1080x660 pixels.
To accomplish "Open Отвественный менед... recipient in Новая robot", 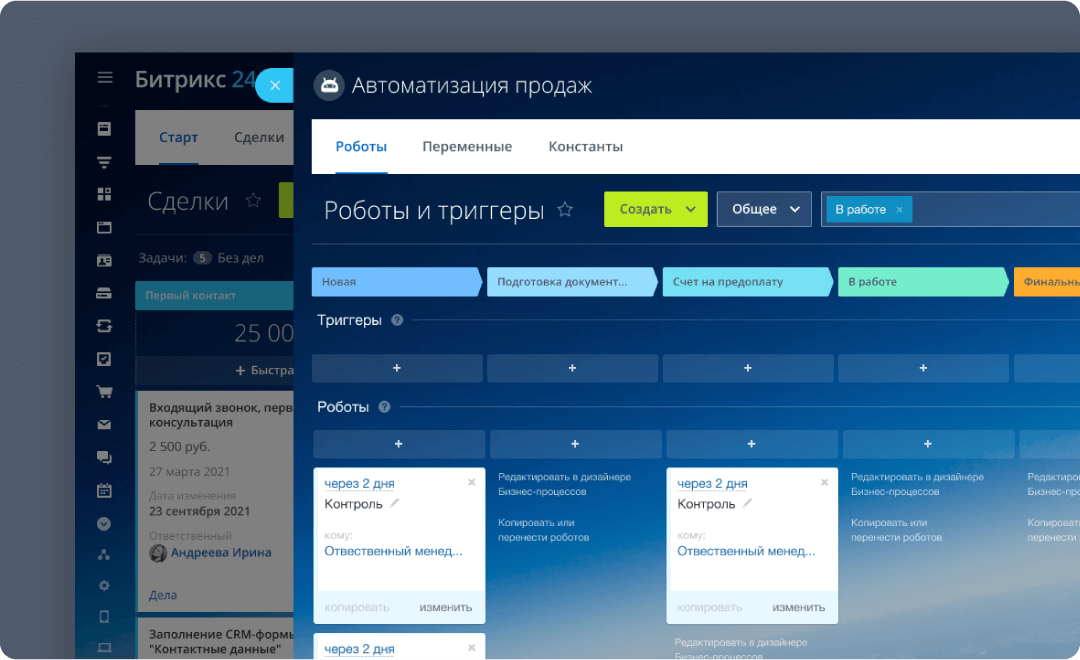I will click(393, 551).
